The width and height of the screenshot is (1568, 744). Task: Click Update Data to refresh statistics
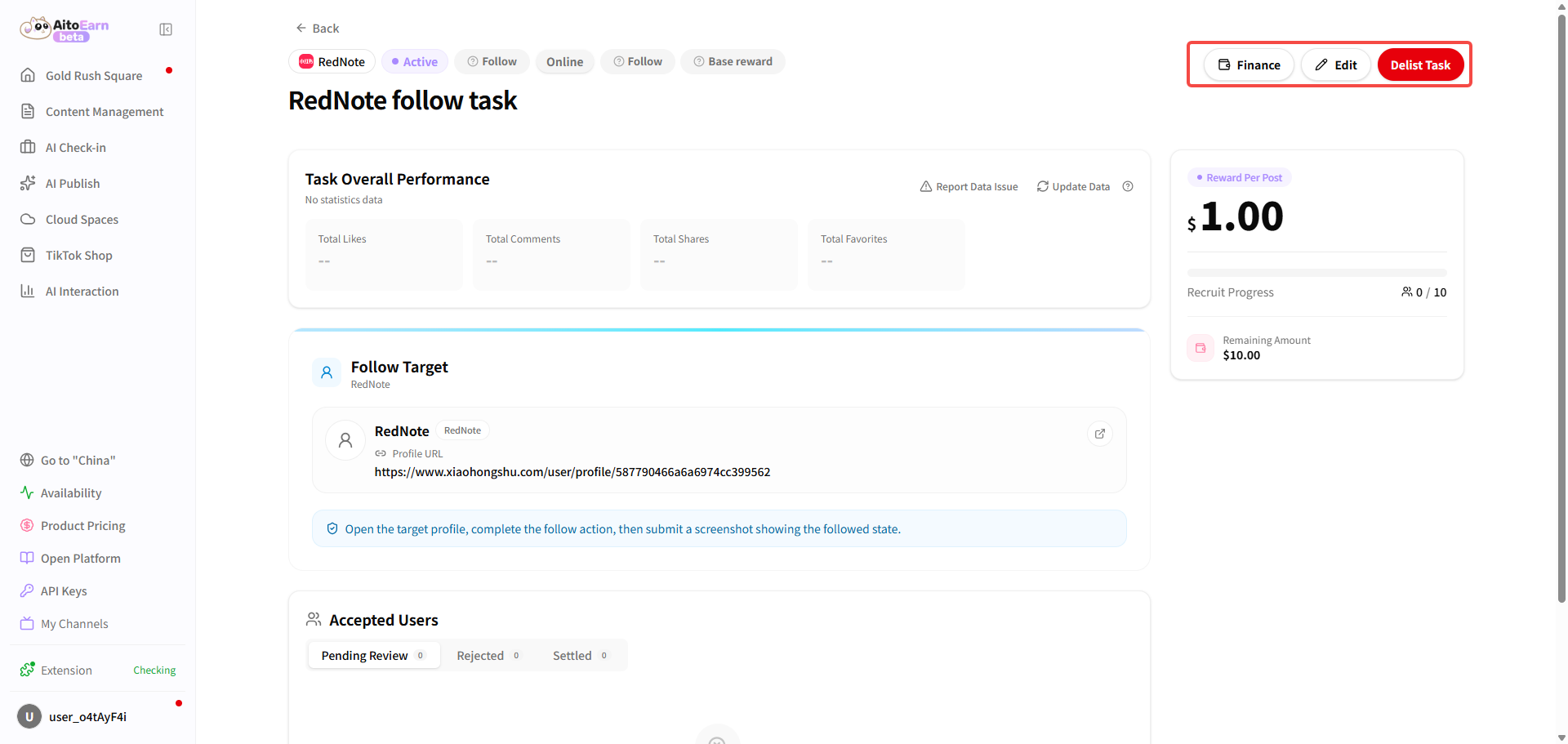coord(1073,187)
